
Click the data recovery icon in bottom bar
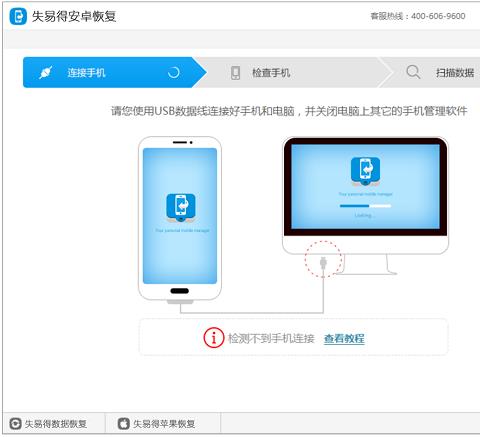click(x=15, y=424)
